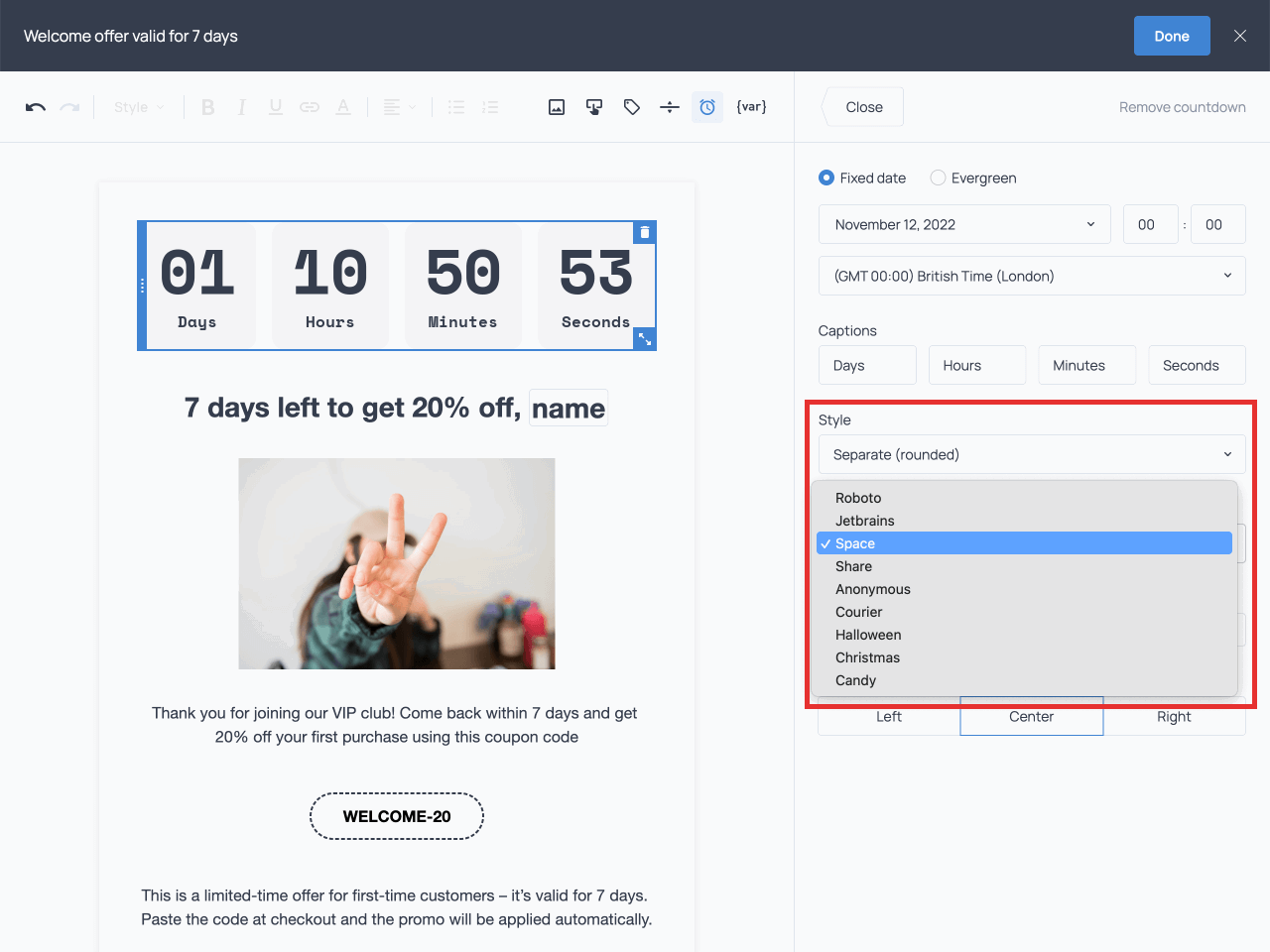Screen dimensions: 1270x952
Task: Open the Separate (rounded) style dropdown
Action: coord(1032,454)
